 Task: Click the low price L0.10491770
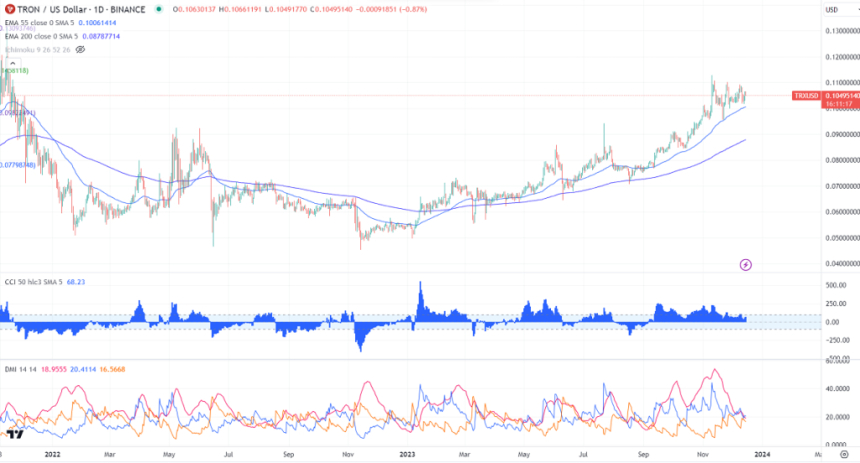click(x=285, y=9)
